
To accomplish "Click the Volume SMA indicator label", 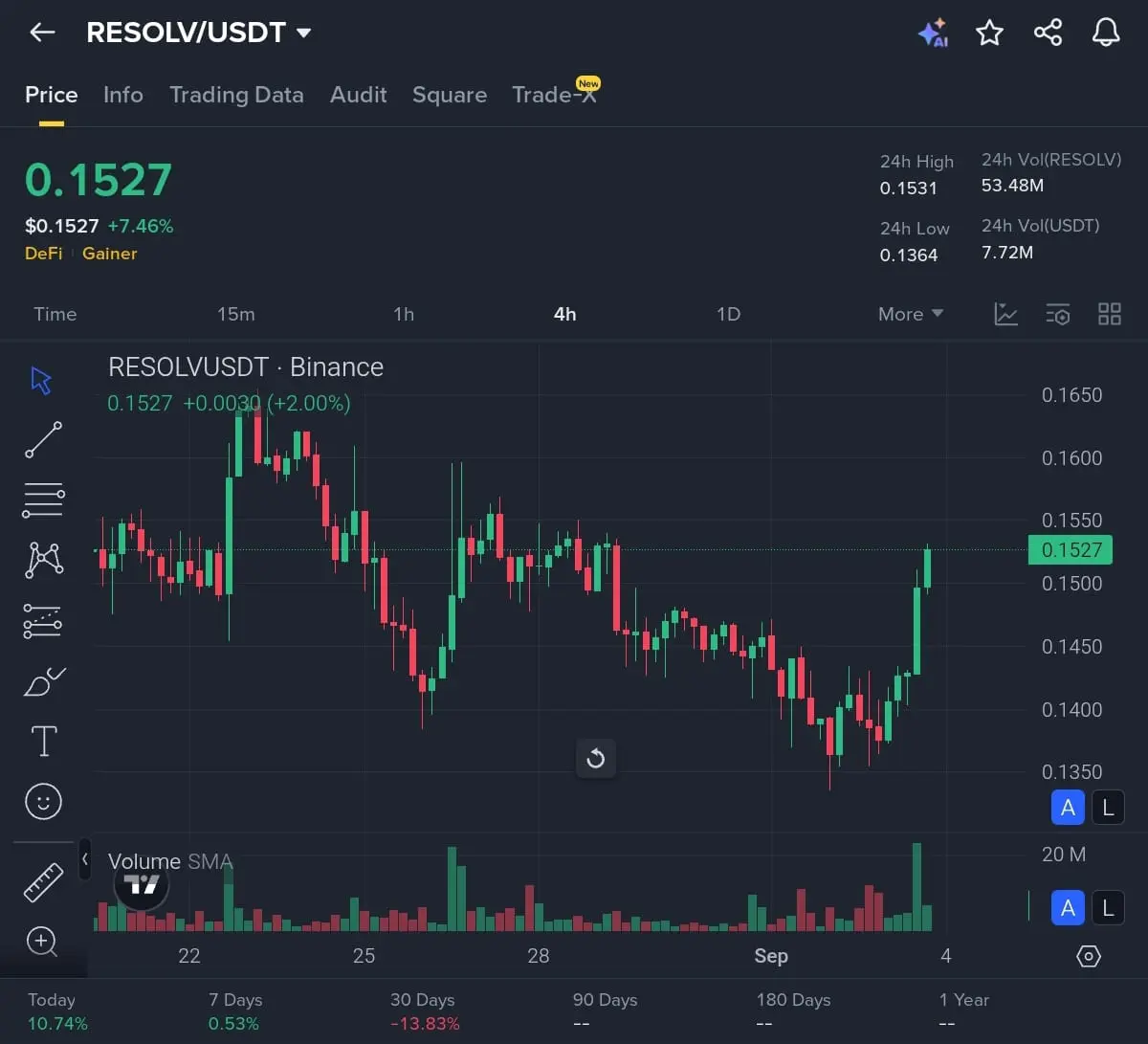I will pos(170,861).
